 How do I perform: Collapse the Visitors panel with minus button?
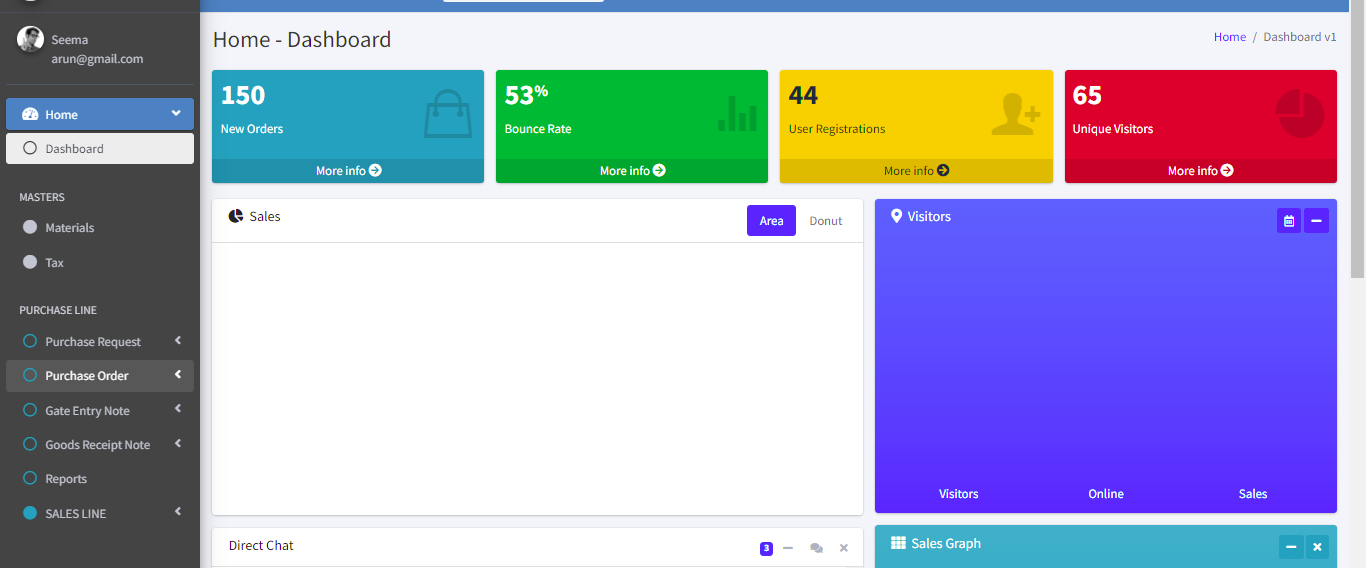pos(1316,221)
